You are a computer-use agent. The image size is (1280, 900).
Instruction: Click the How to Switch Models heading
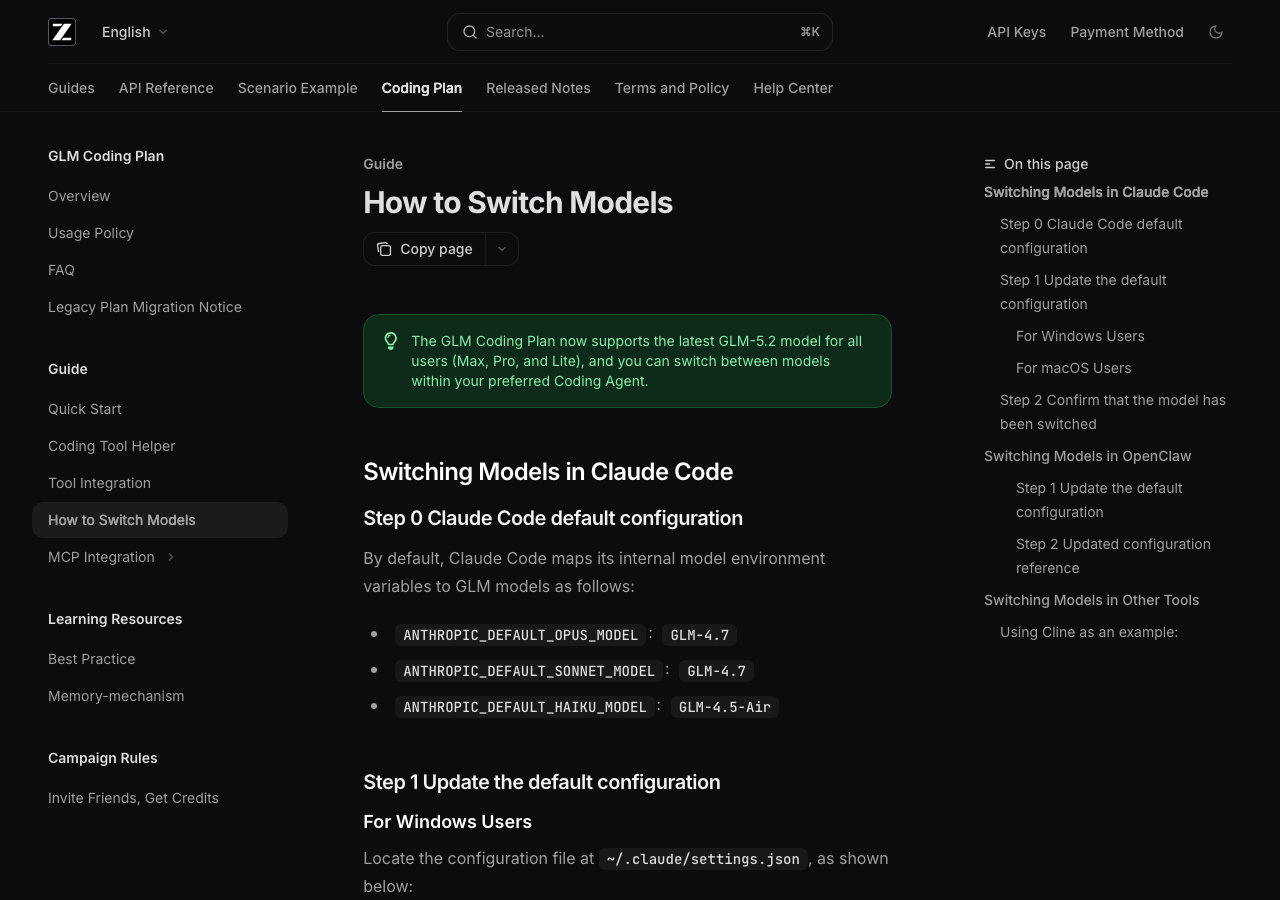tap(518, 202)
